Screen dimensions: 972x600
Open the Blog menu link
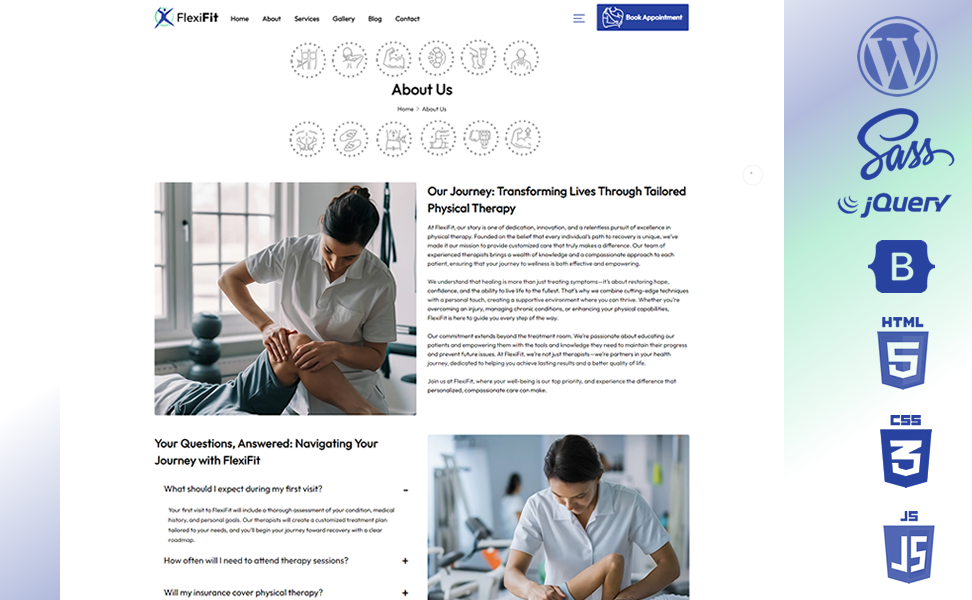coord(375,19)
